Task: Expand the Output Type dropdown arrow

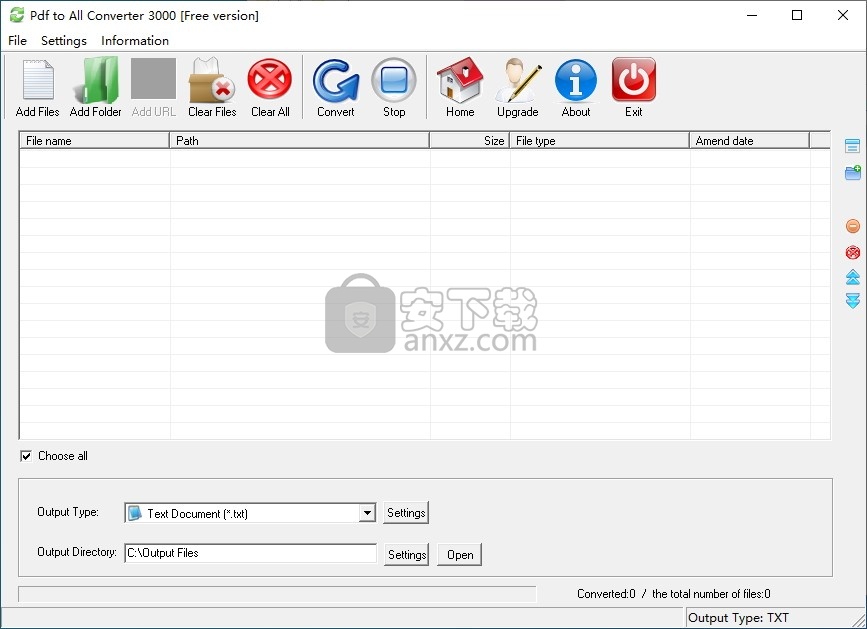Action: (x=367, y=513)
